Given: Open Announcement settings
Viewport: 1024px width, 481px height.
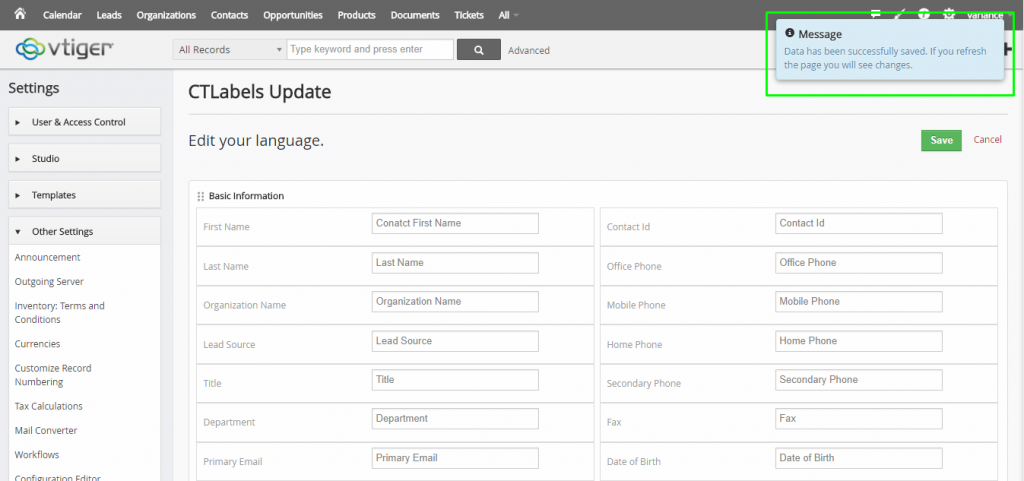Looking at the screenshot, I should pos(48,257).
